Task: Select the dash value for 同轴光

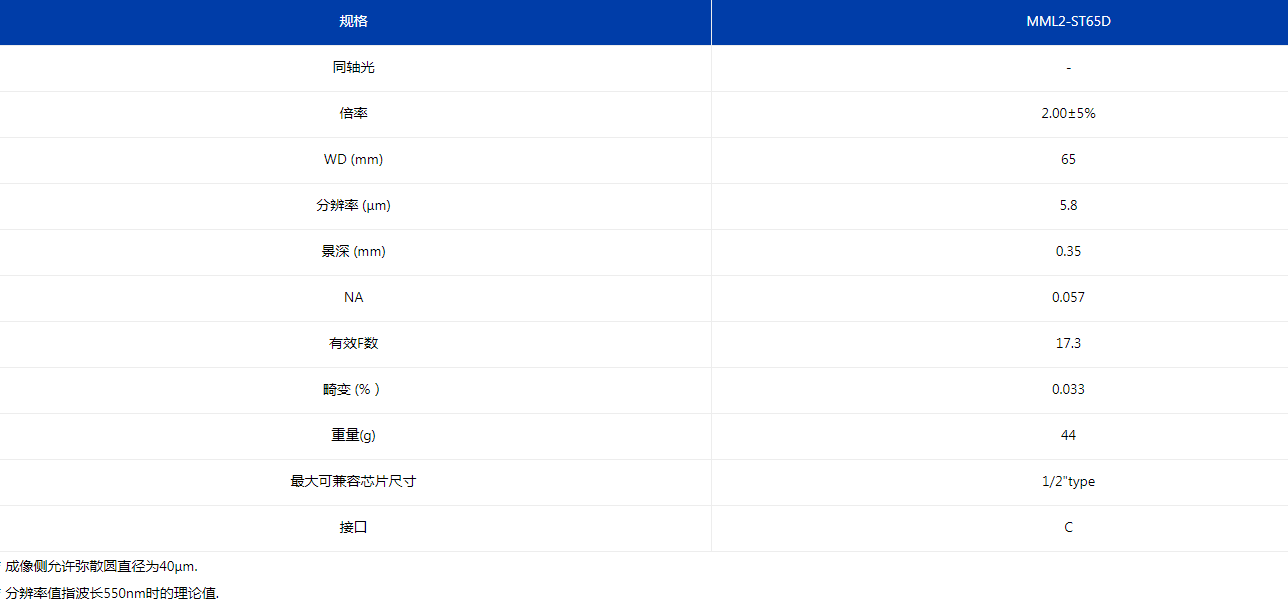Action: pyautogui.click(x=1068, y=68)
